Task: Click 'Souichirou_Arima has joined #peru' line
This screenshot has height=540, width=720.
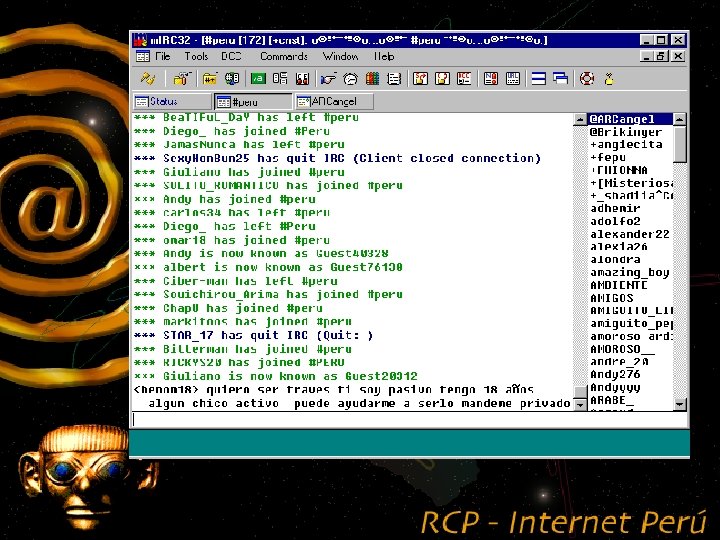Action: coord(268,294)
